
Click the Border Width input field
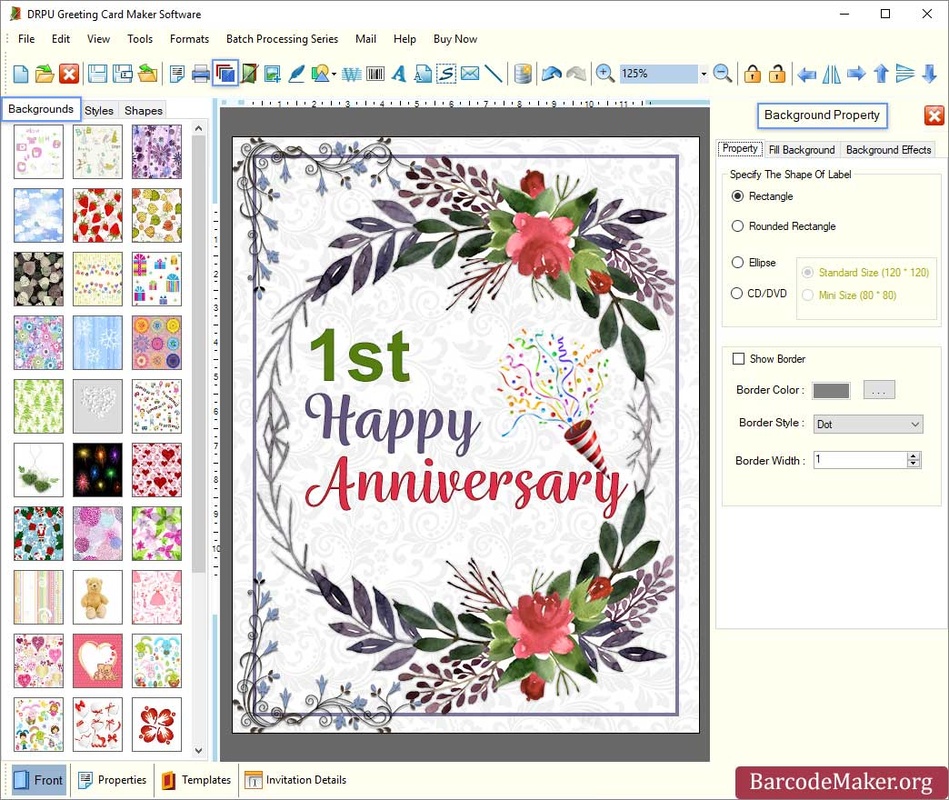(860, 460)
